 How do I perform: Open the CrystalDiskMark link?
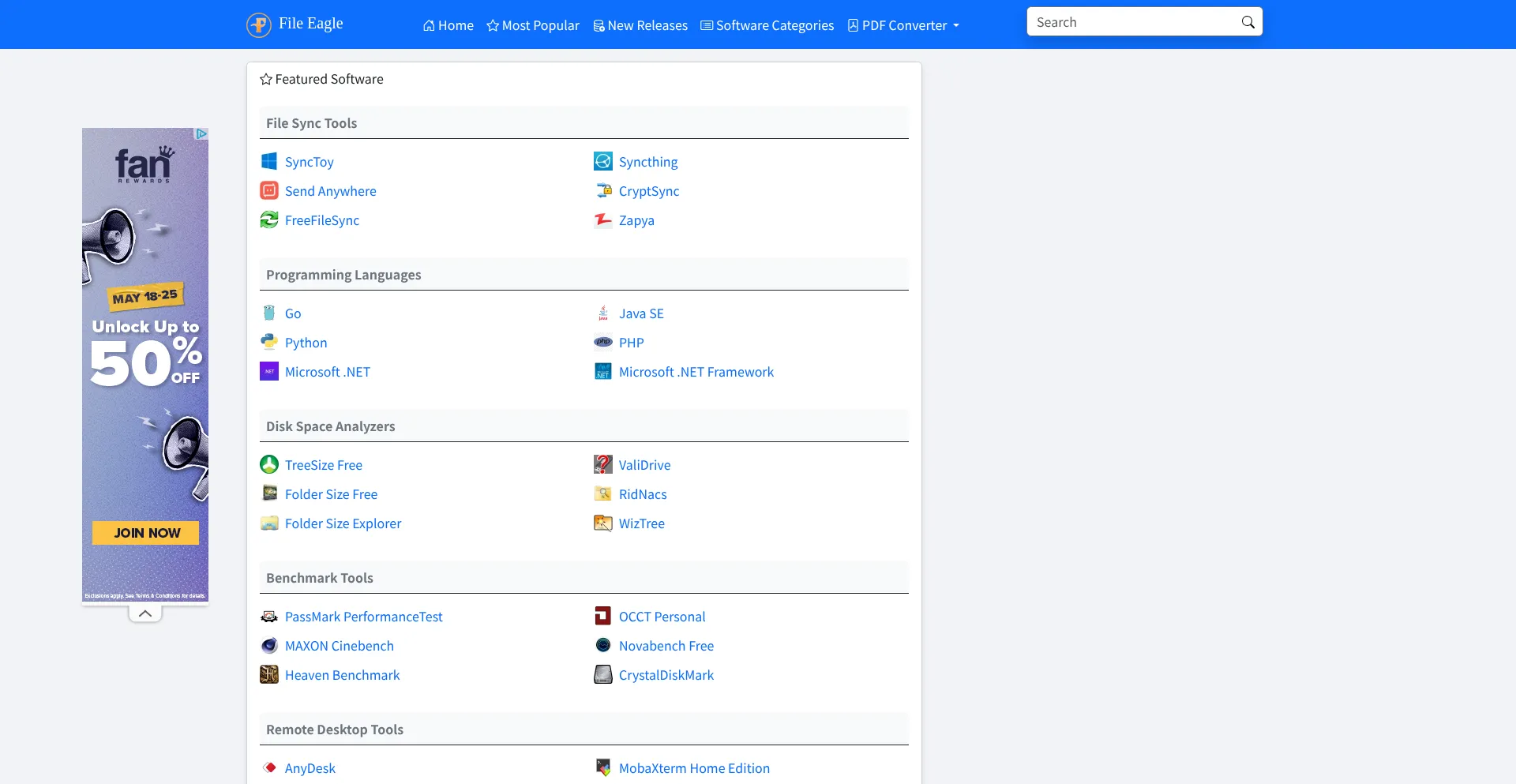(666, 675)
